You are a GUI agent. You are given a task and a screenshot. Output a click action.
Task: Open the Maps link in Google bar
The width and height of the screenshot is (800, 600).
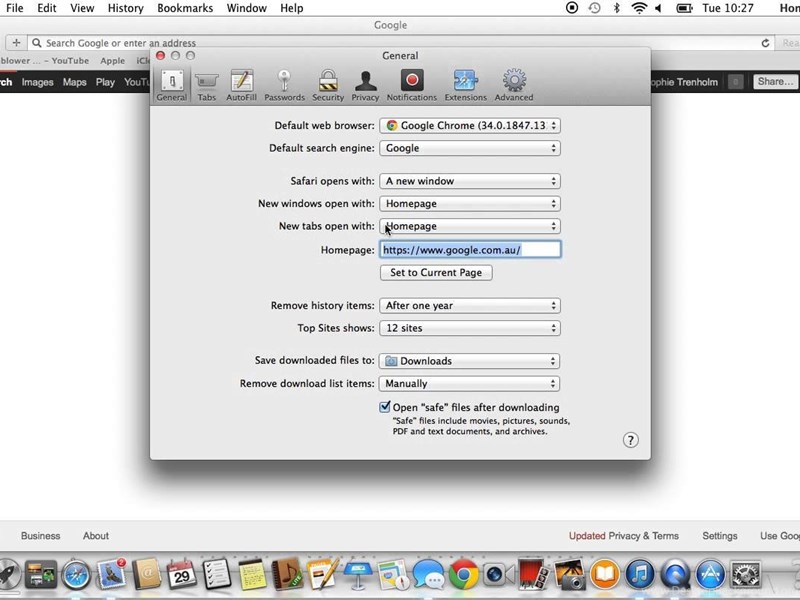[74, 82]
